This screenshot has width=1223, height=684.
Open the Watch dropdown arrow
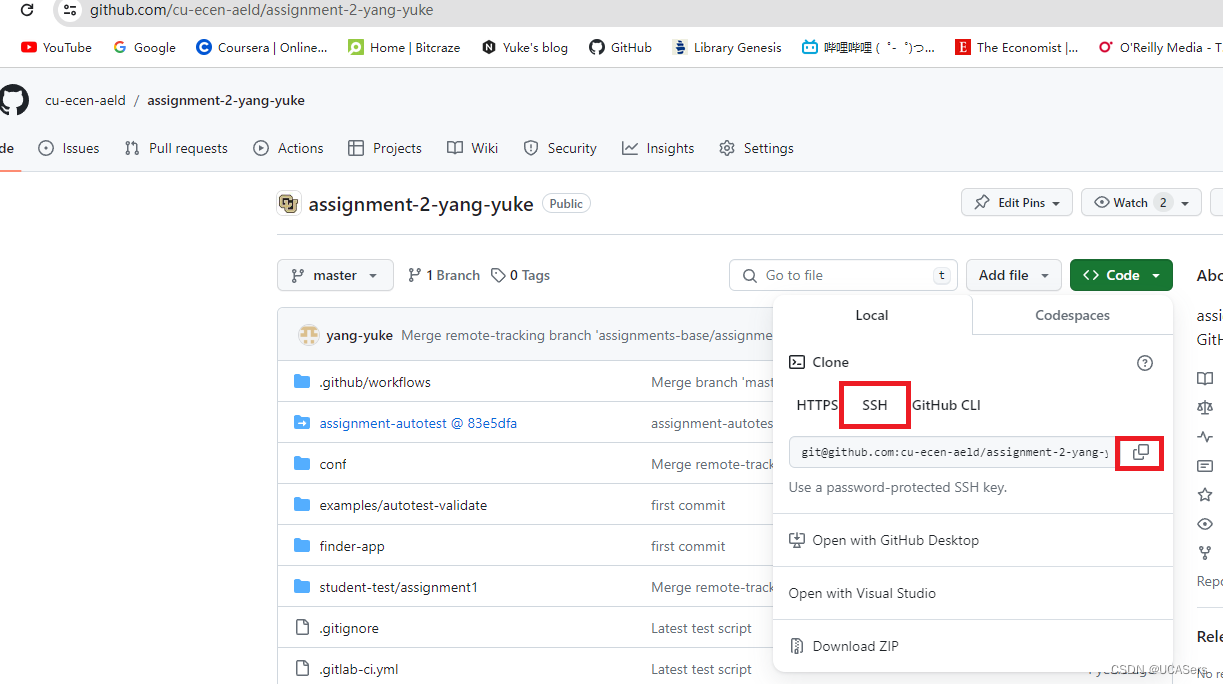1184,202
